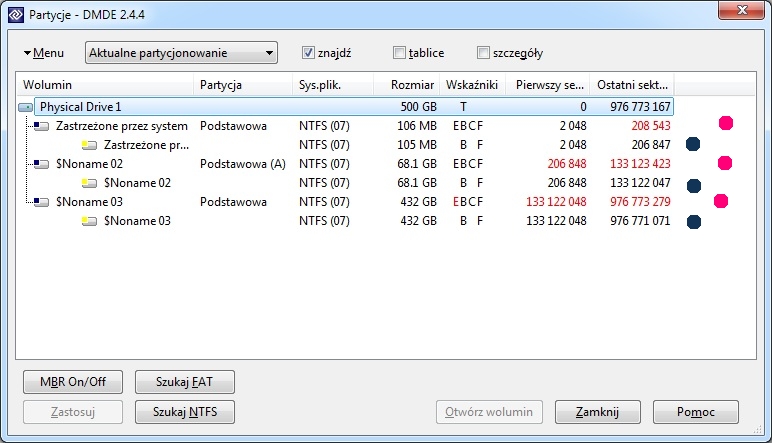Image resolution: width=772 pixels, height=443 pixels.
Task: Click the red 206 848 first sector value
Action: (x=567, y=164)
